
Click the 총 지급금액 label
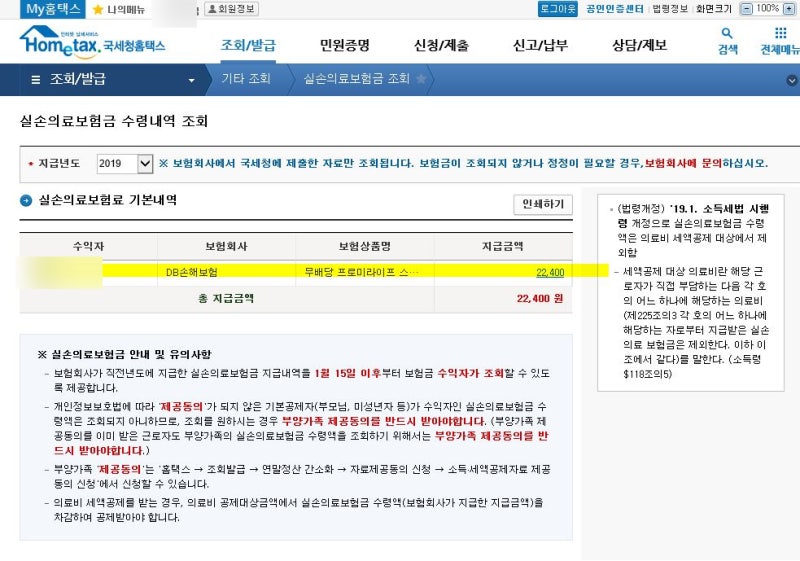click(x=226, y=298)
